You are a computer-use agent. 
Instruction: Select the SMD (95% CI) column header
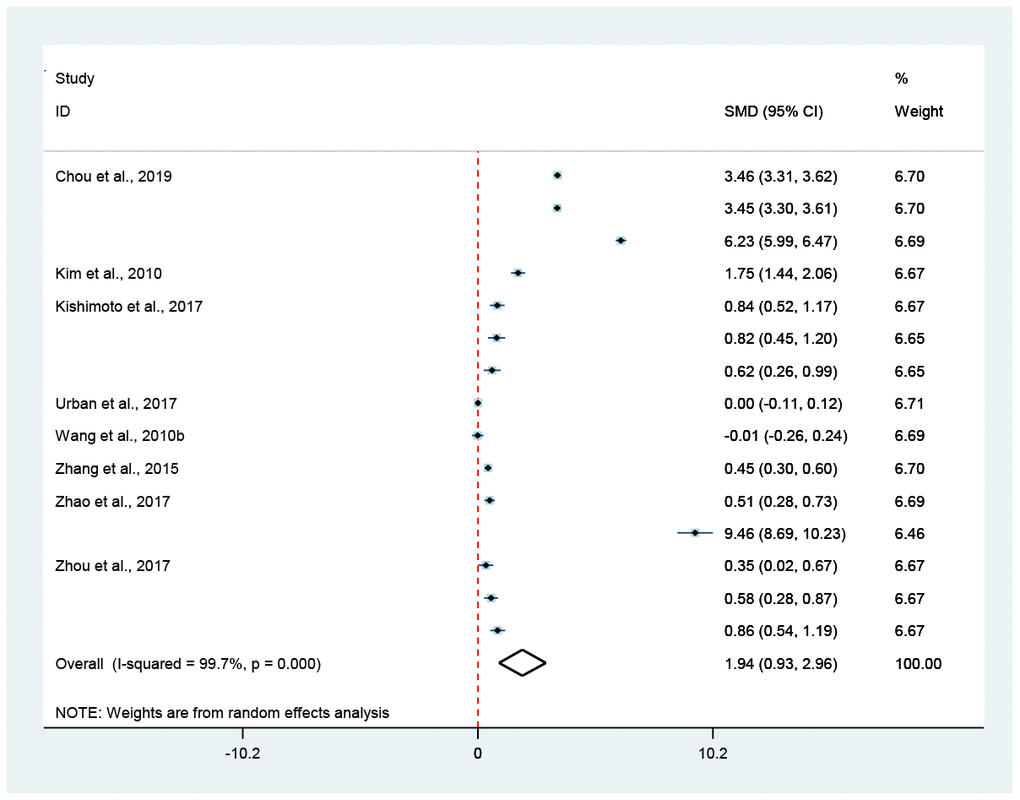[x=773, y=112]
